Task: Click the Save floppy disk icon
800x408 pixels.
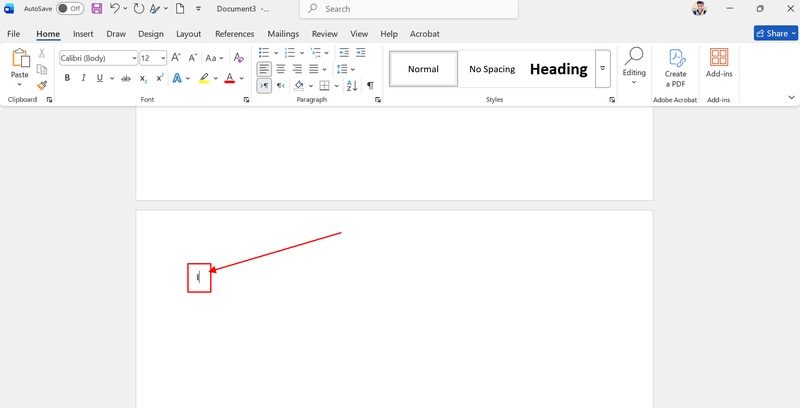Action: click(x=96, y=8)
